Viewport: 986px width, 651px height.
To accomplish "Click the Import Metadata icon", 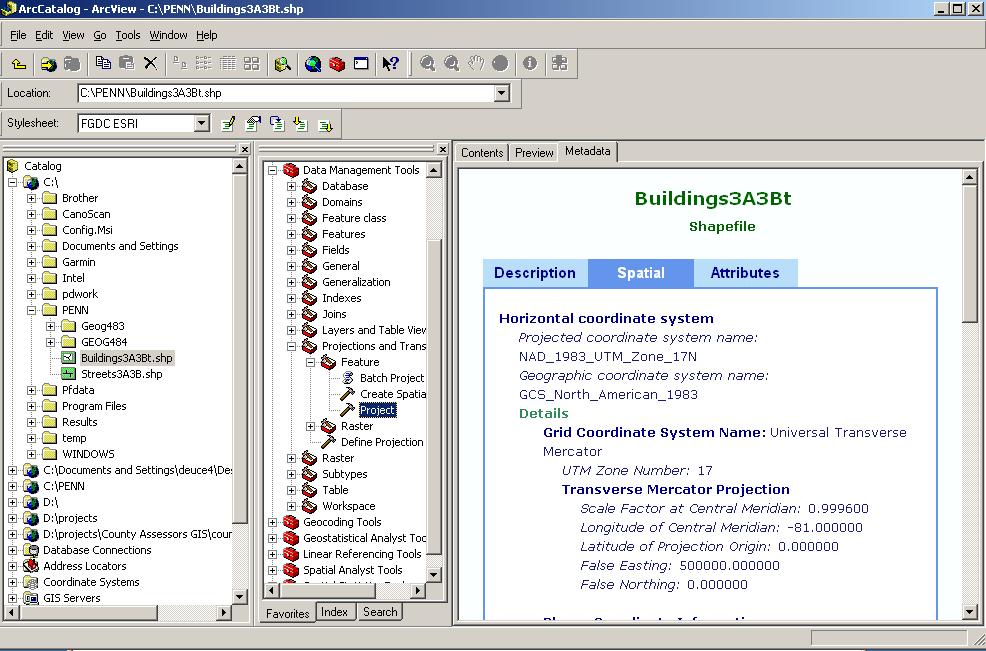I will pyautogui.click(x=301, y=124).
